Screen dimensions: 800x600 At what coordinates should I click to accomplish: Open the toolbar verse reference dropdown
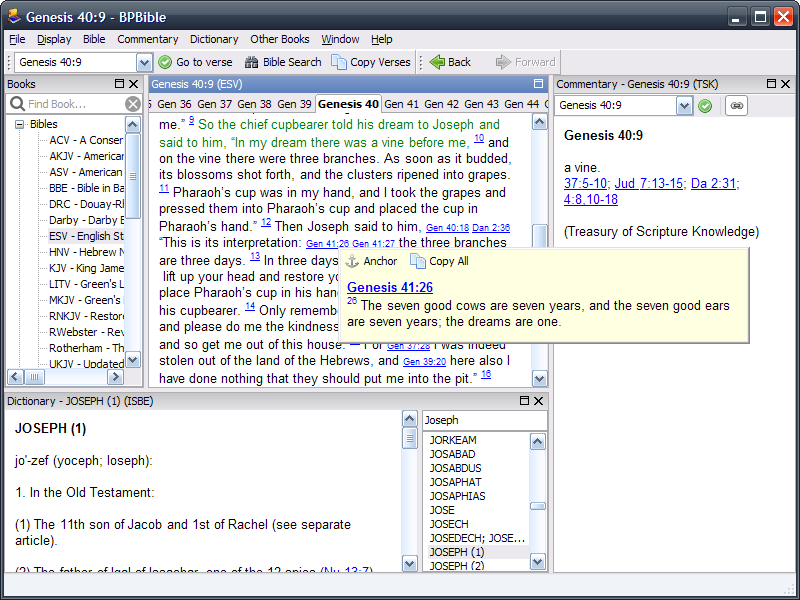pos(143,62)
